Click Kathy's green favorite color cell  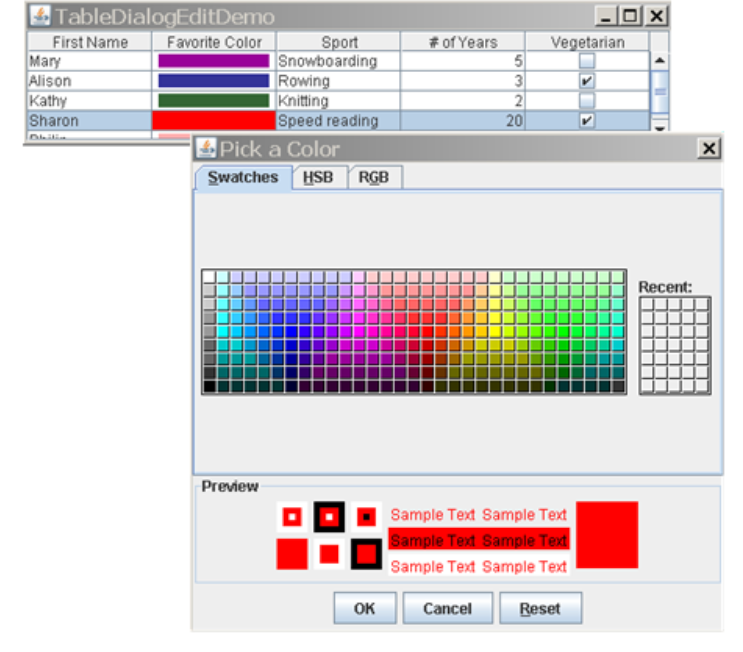click(214, 101)
